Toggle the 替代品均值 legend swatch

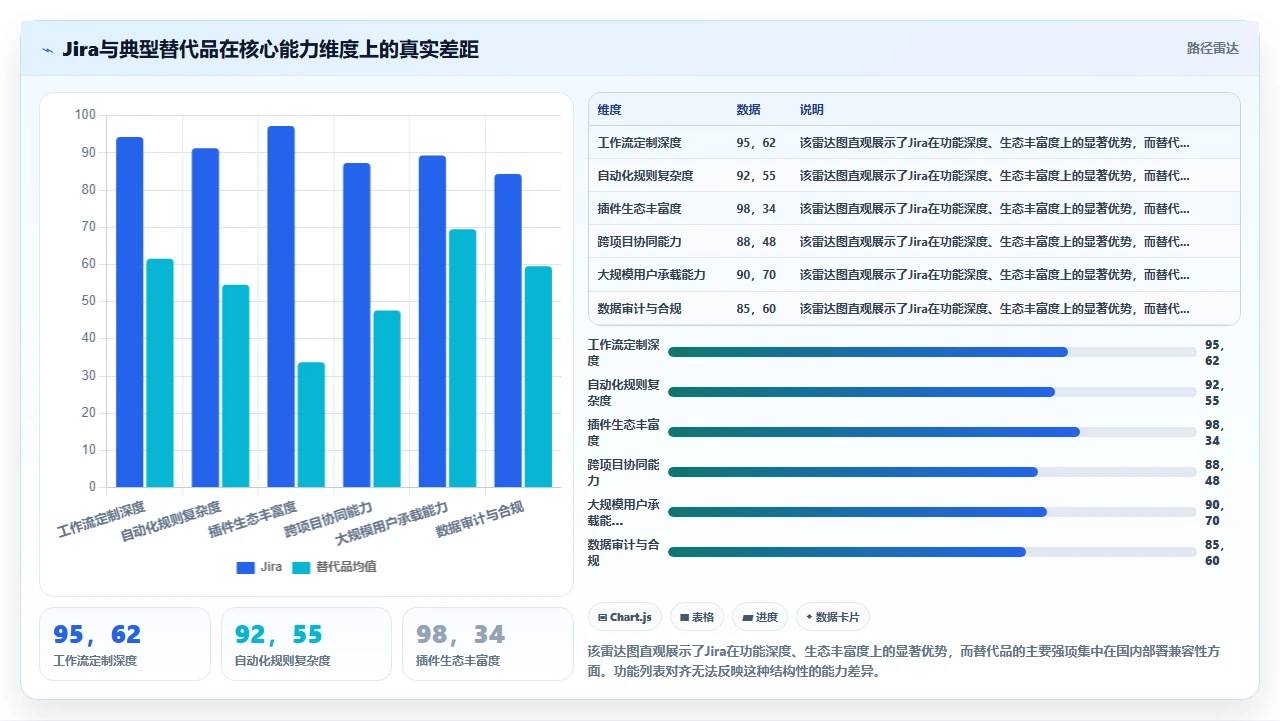click(302, 567)
